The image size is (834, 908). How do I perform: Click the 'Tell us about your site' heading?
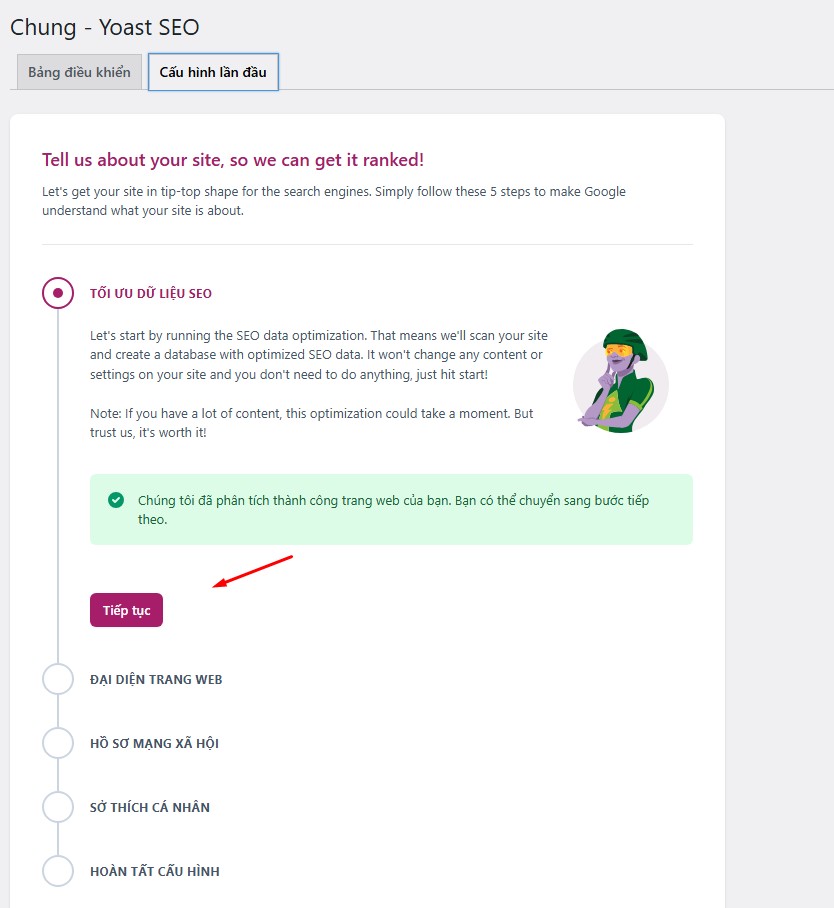click(233, 160)
